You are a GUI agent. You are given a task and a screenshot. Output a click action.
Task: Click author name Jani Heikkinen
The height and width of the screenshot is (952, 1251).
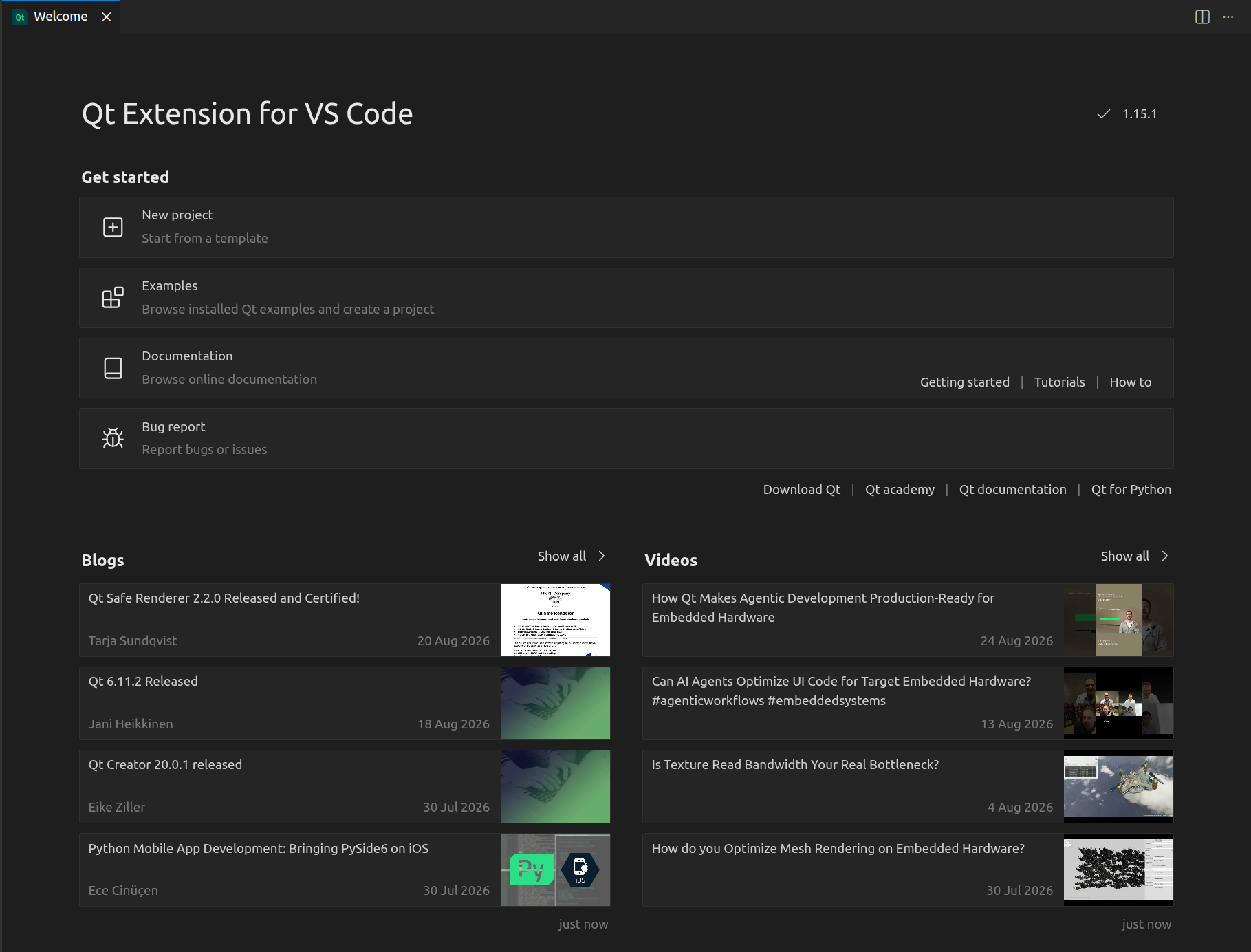click(131, 724)
